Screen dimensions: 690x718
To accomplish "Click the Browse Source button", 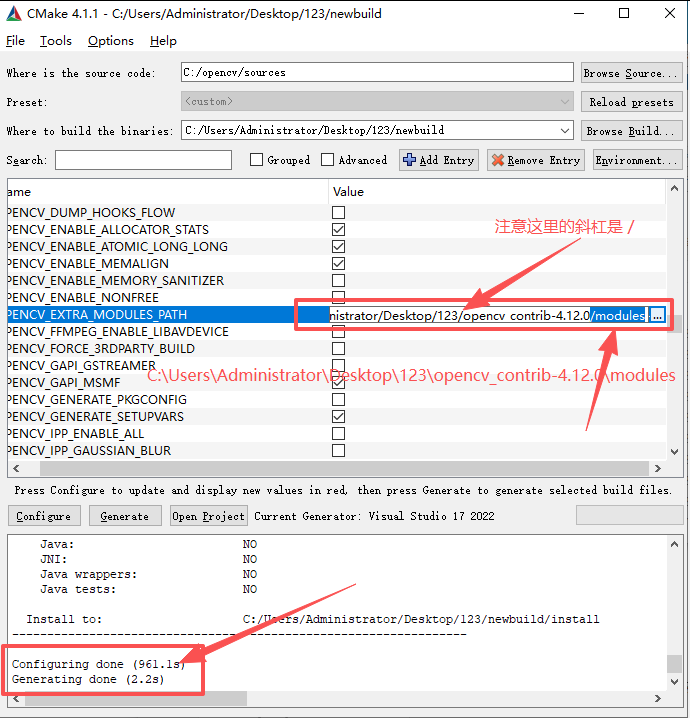I will click(x=632, y=73).
